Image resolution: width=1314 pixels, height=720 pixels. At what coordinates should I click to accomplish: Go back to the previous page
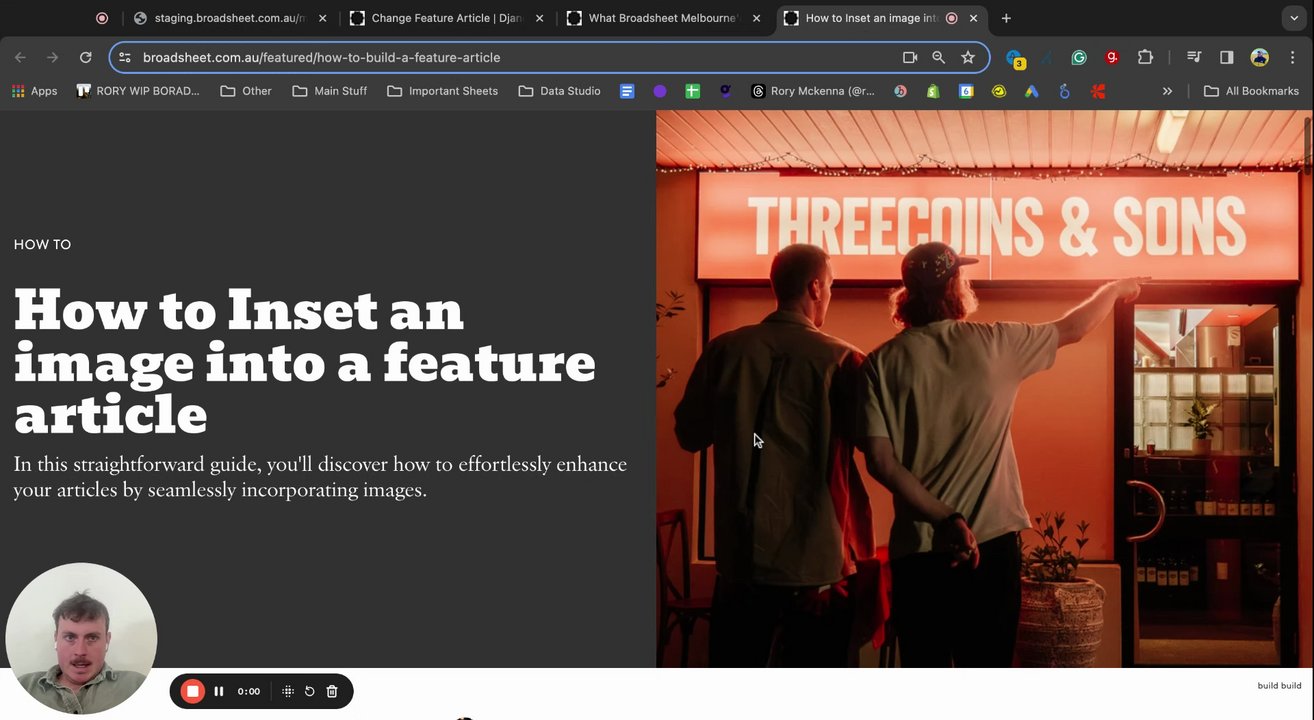point(20,58)
